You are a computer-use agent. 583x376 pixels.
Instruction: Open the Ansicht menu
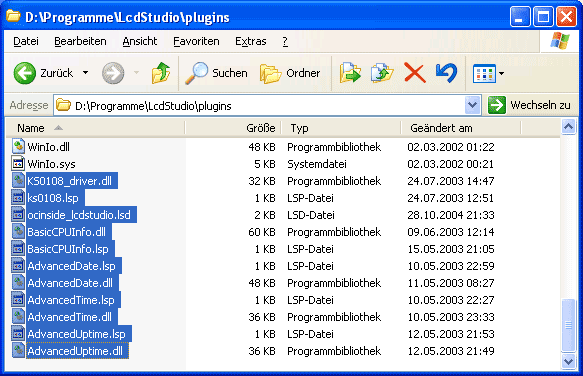(x=140, y=41)
